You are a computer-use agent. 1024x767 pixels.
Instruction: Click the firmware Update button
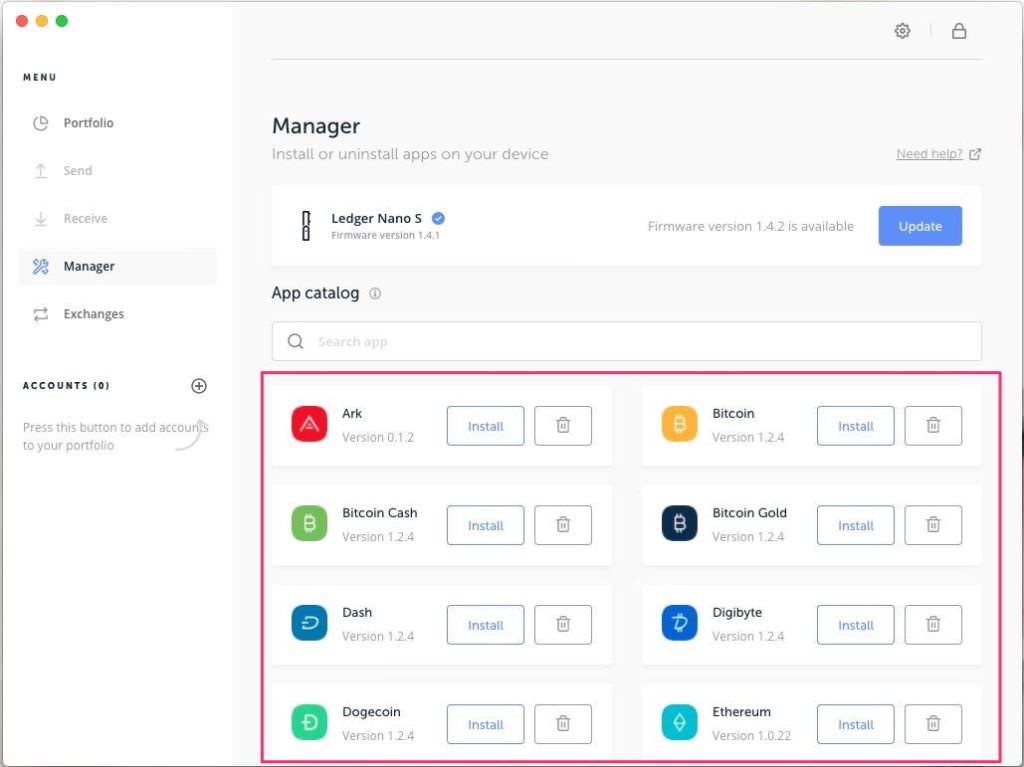(920, 226)
